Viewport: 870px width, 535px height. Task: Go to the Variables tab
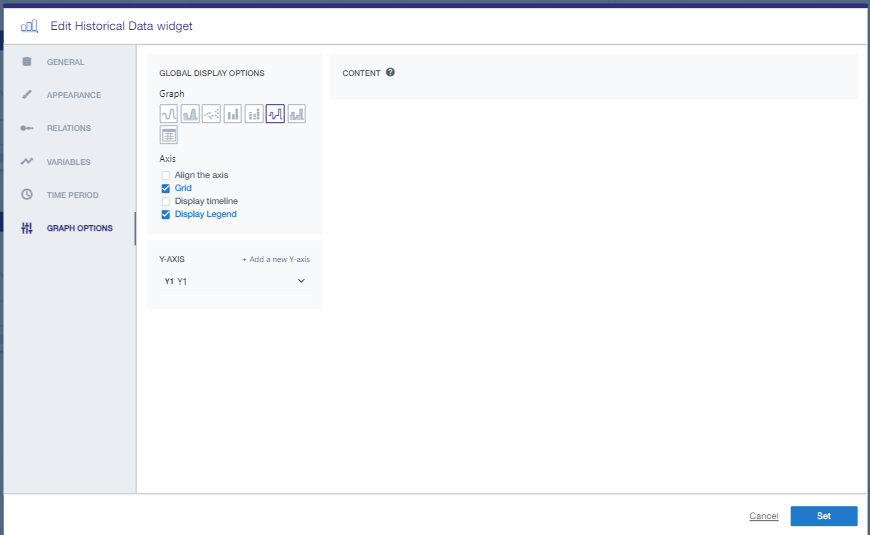click(x=70, y=161)
